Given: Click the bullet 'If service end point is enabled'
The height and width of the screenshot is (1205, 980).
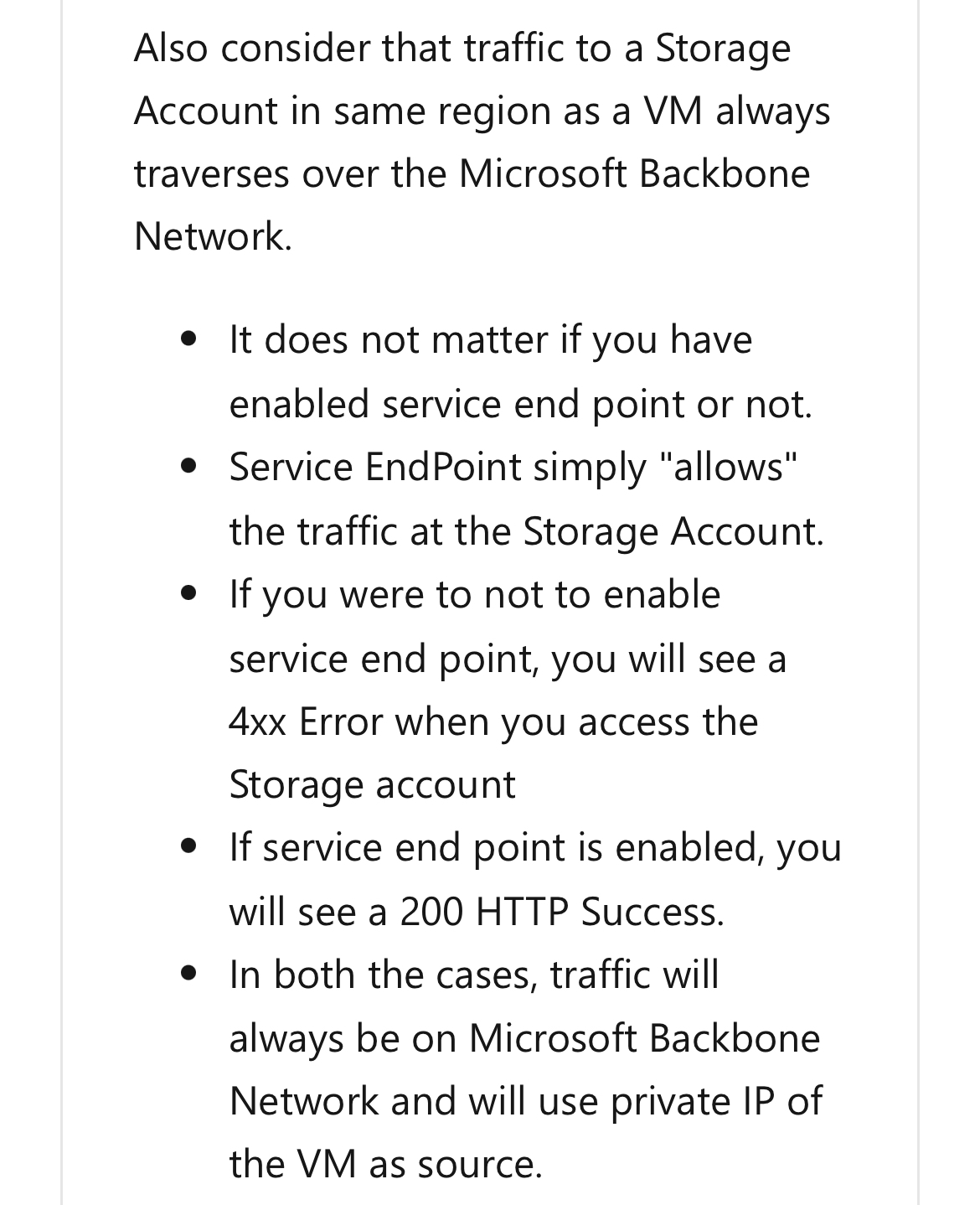Looking at the screenshot, I should [535, 879].
